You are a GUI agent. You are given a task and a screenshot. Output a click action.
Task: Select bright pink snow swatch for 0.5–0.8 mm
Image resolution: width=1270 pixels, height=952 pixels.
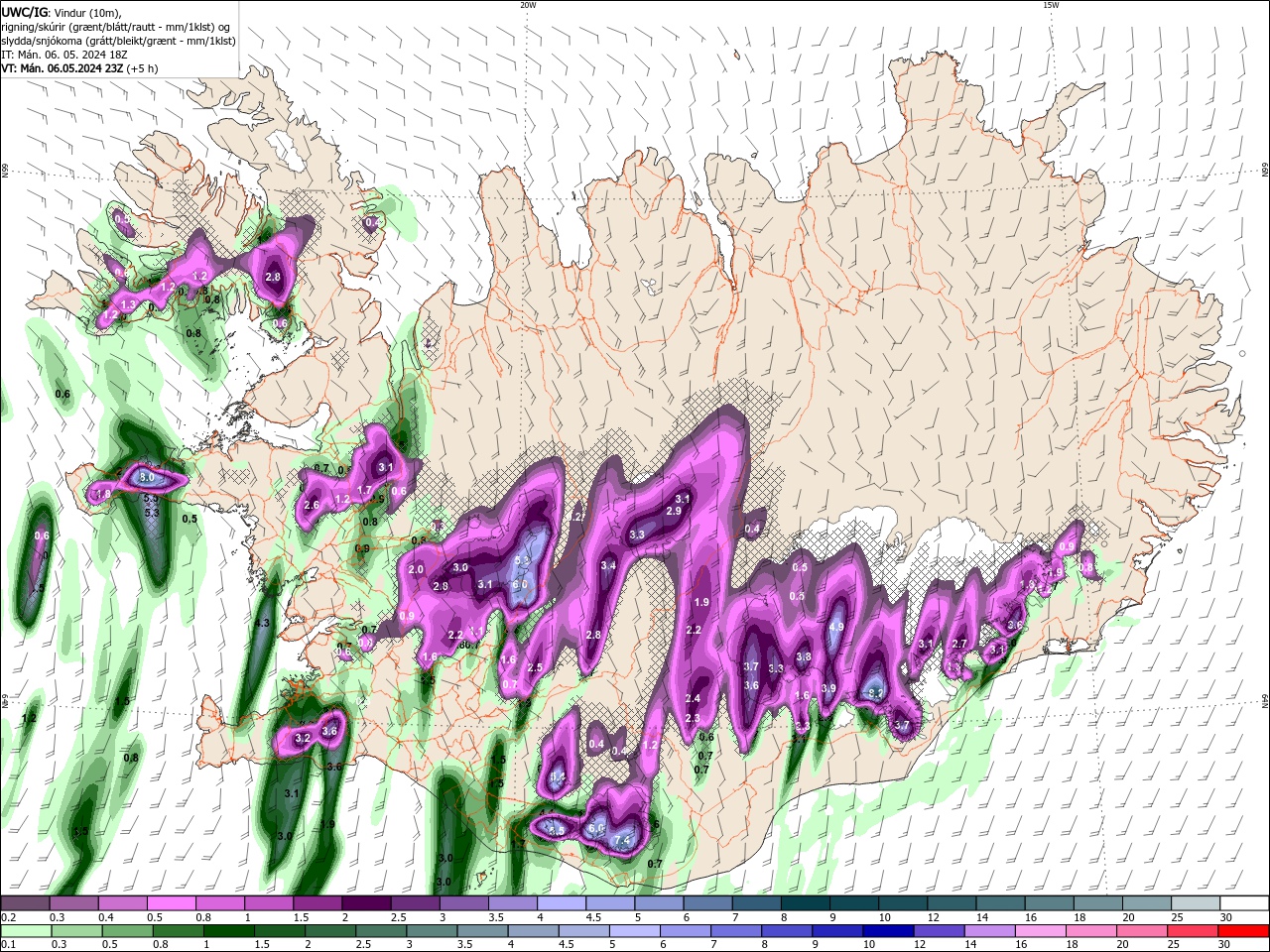[x=172, y=903]
